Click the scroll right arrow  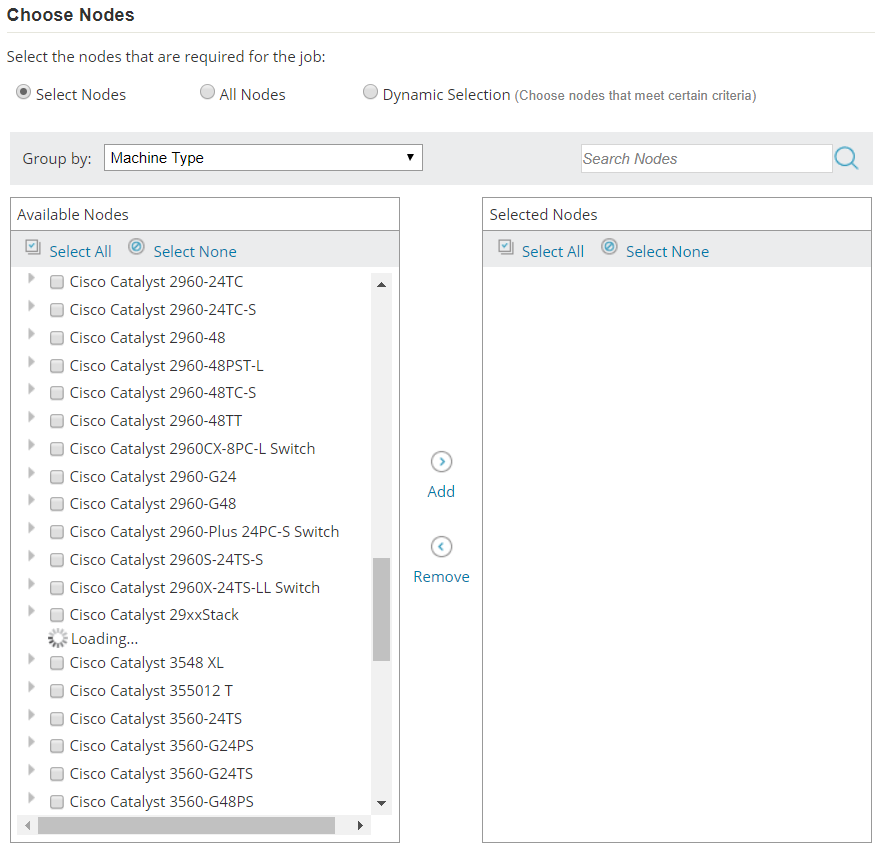click(x=360, y=825)
